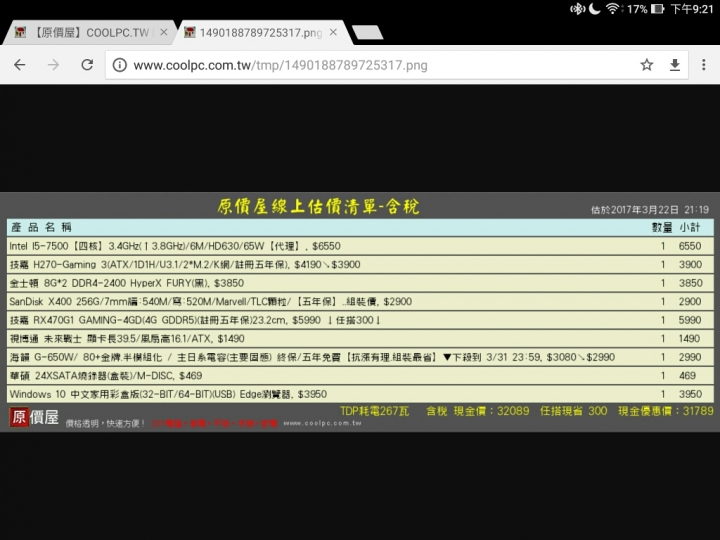Viewport: 720px width, 540px height.
Task: Close the 原價屋 COOLPC.TW tab
Action: pos(163,32)
